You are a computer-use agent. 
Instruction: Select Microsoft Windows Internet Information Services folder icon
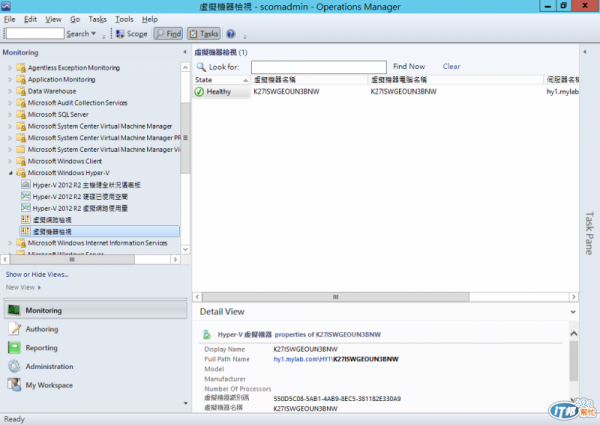tap(21, 243)
